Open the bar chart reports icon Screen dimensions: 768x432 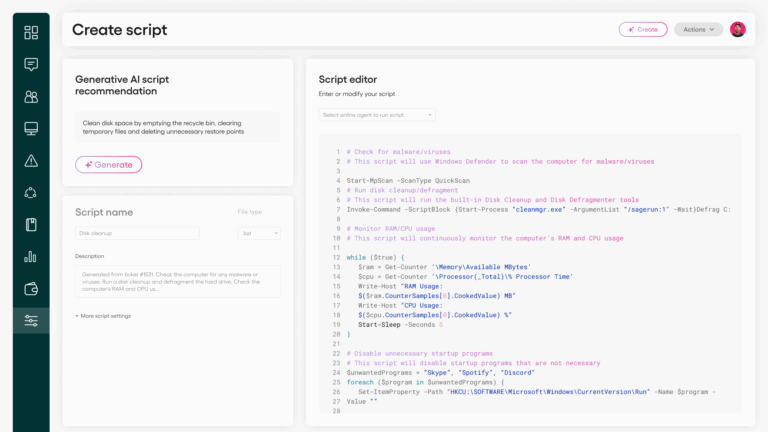point(31,257)
